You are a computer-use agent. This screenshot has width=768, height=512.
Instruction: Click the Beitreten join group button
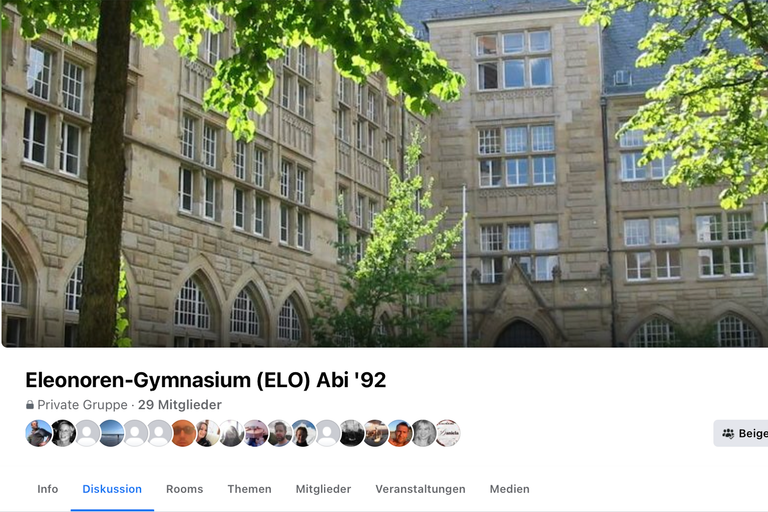(x=741, y=433)
